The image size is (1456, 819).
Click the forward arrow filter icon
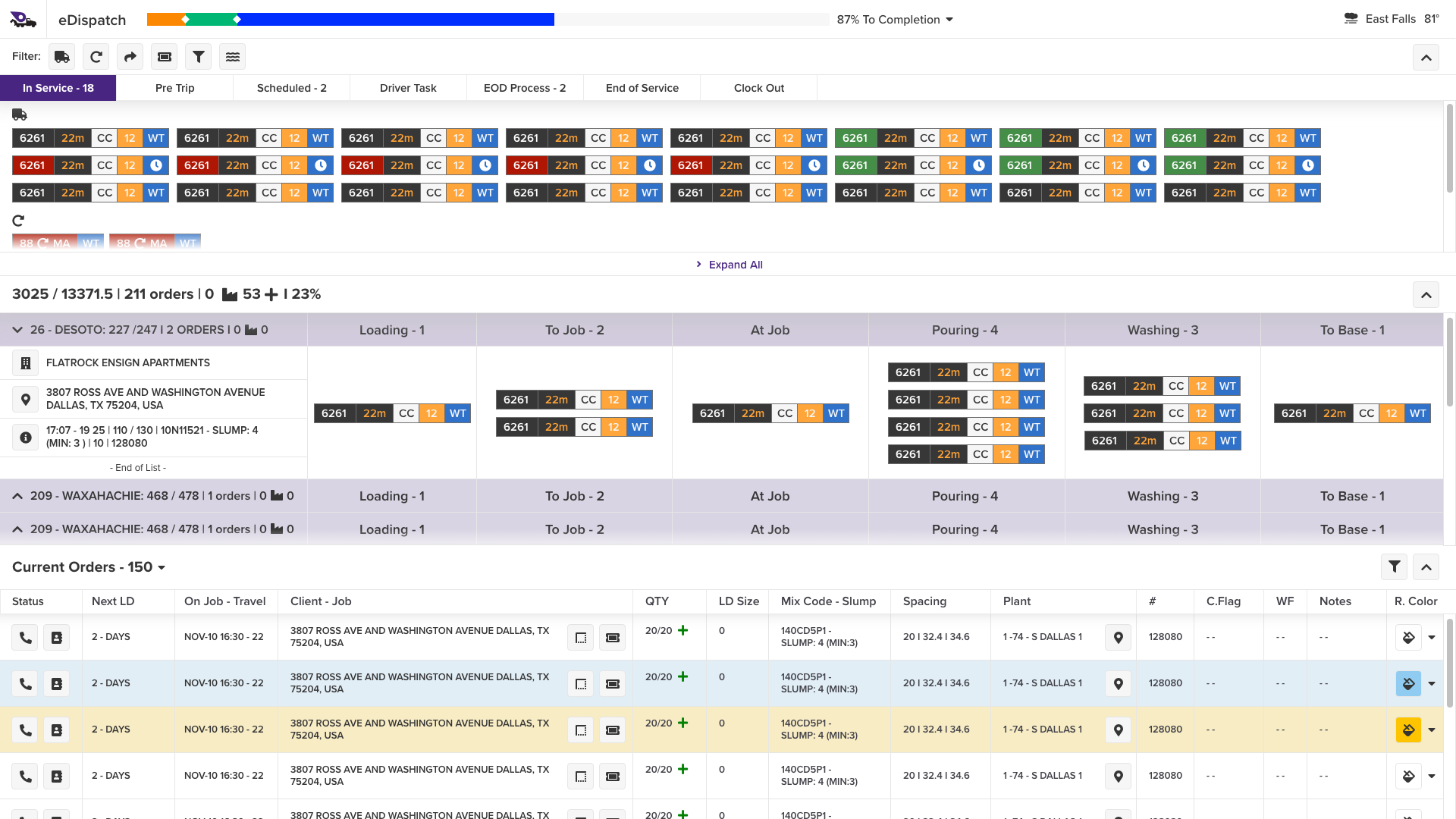click(x=130, y=57)
